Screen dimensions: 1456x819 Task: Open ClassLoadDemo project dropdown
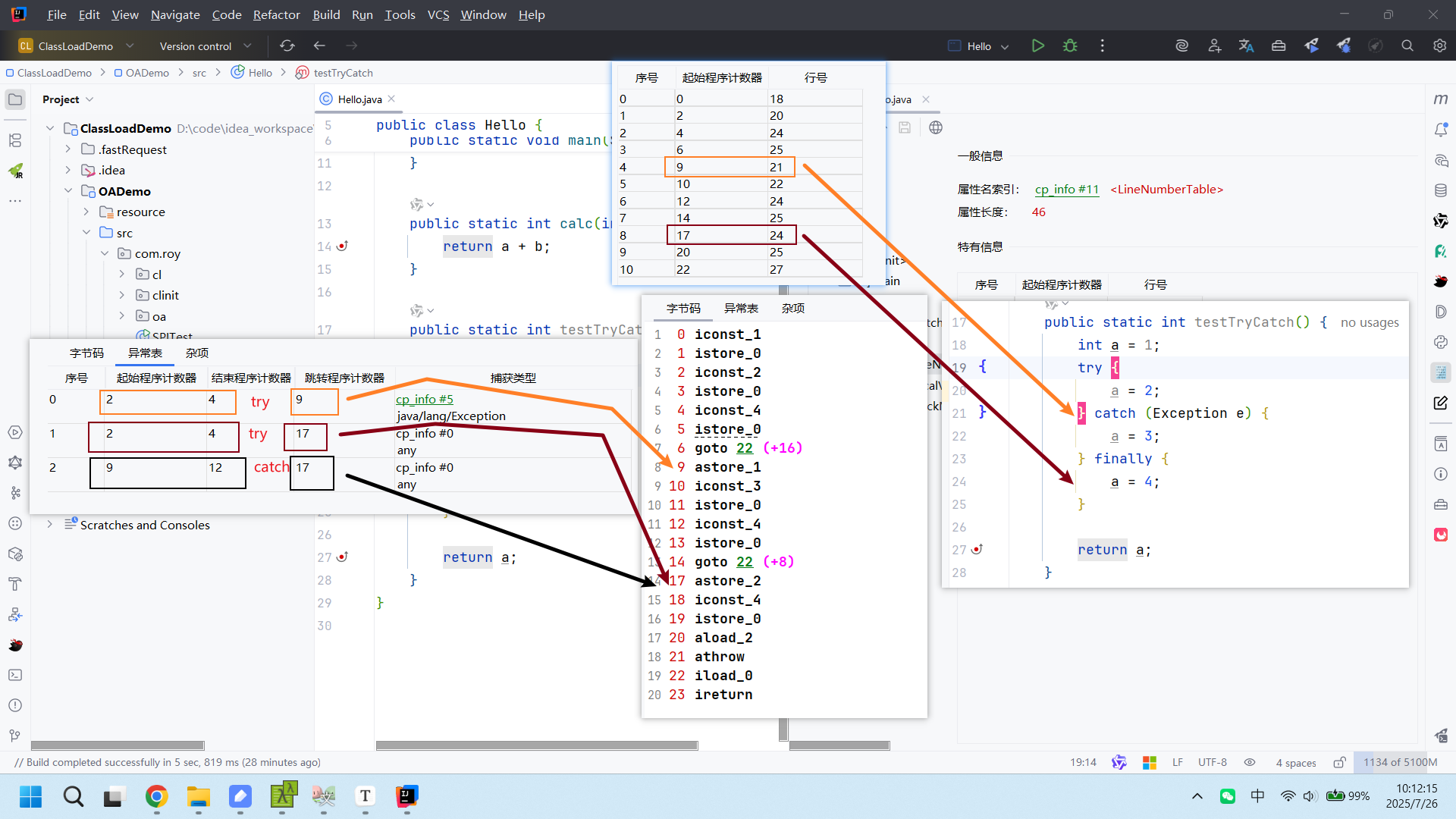point(76,46)
